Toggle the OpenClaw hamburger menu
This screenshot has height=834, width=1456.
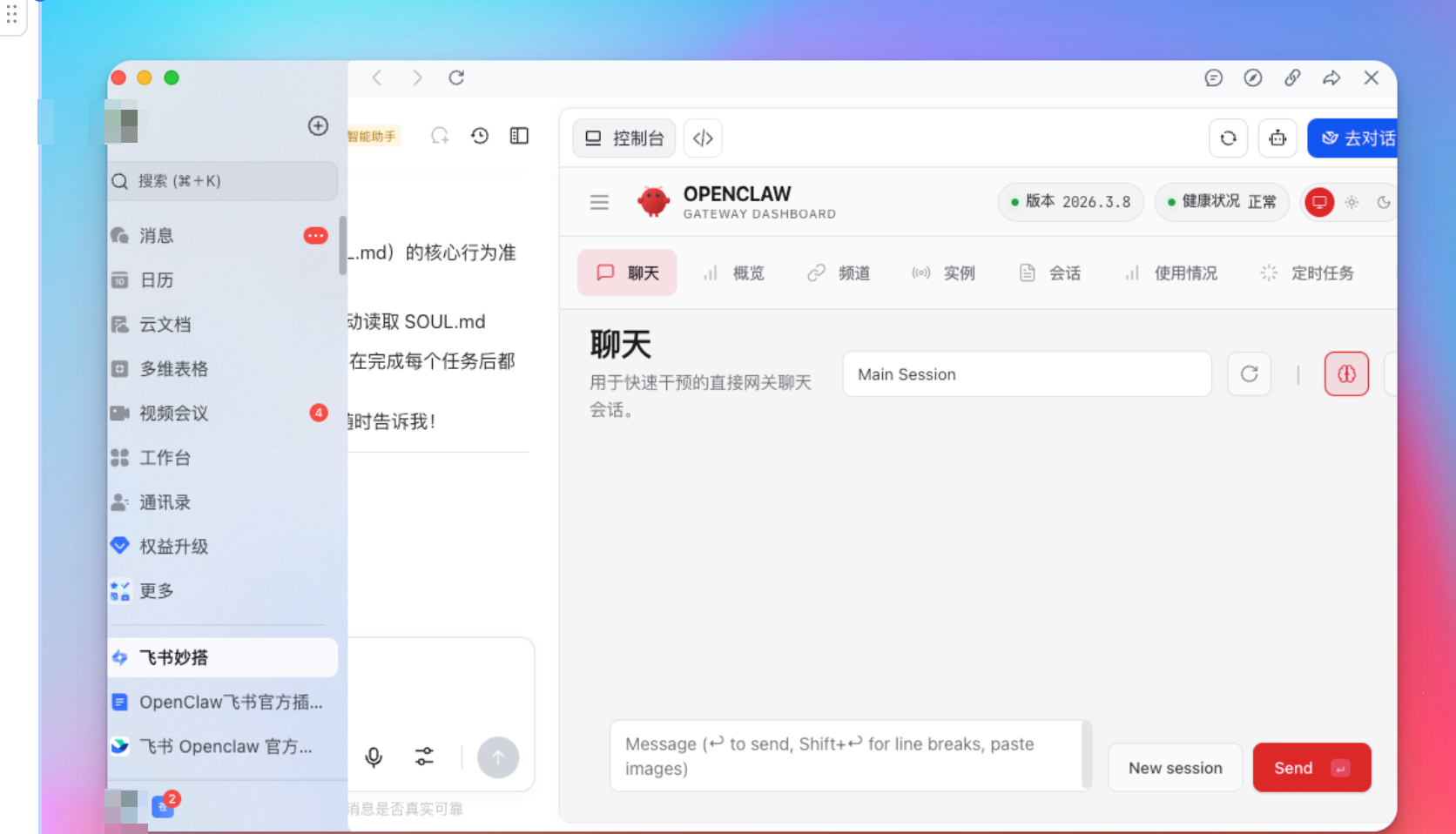point(599,202)
